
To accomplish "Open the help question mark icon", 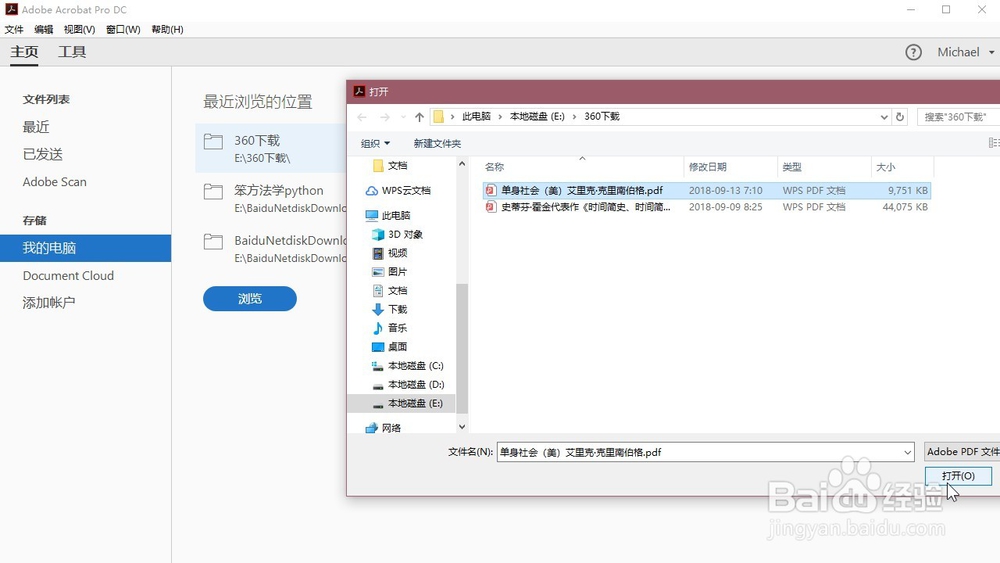I will (913, 52).
